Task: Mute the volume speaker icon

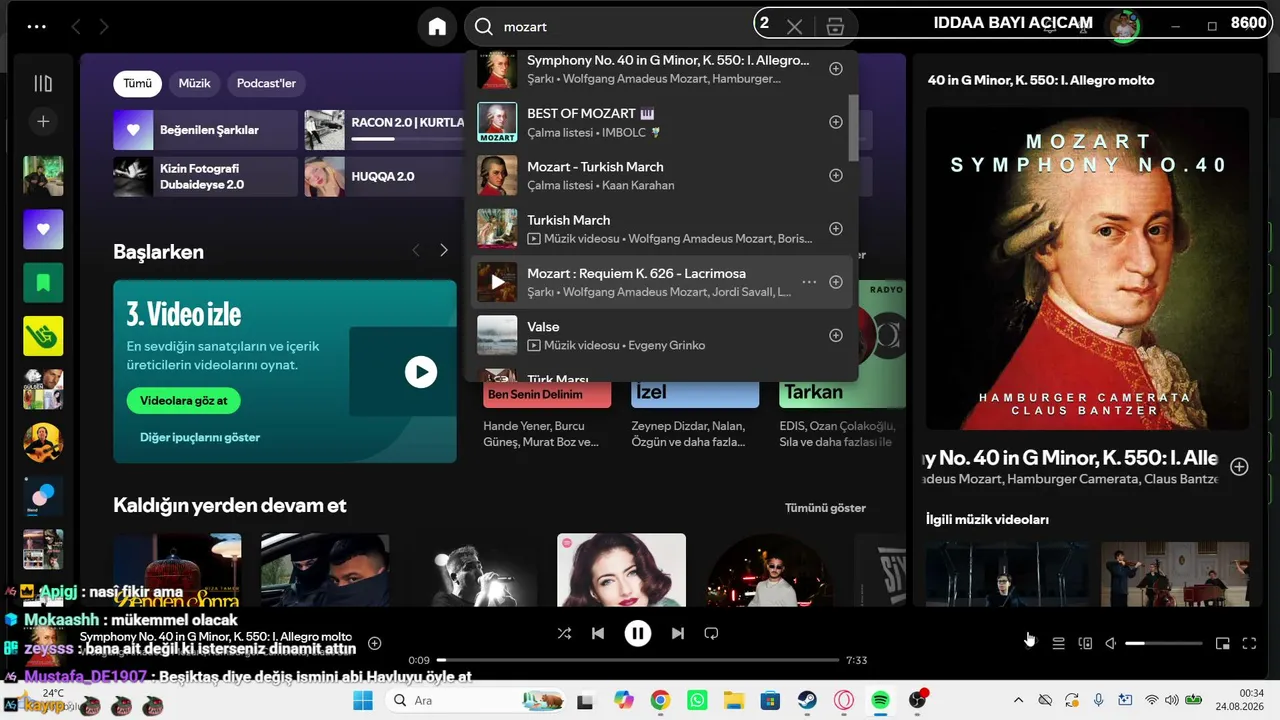Action: [x=1111, y=643]
